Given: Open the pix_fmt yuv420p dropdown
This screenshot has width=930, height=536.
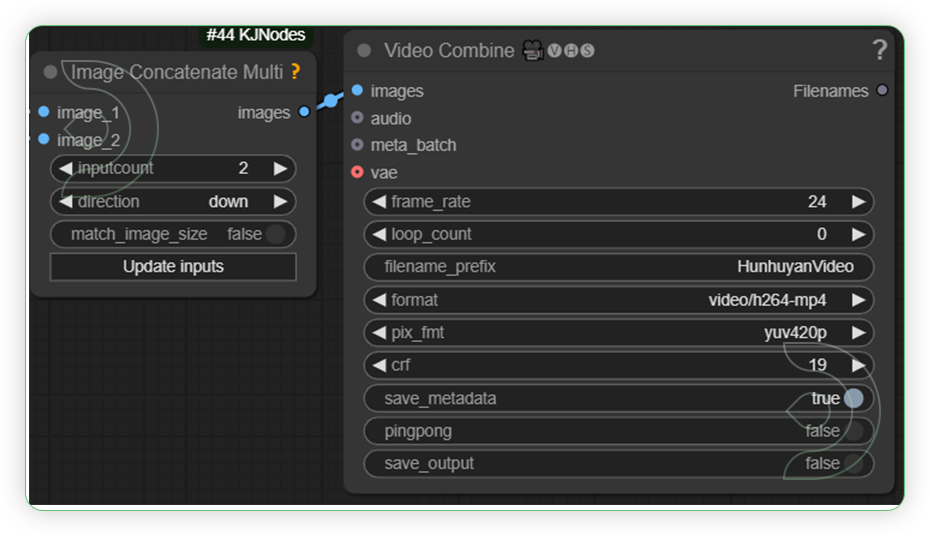Looking at the screenshot, I should coord(619,333).
